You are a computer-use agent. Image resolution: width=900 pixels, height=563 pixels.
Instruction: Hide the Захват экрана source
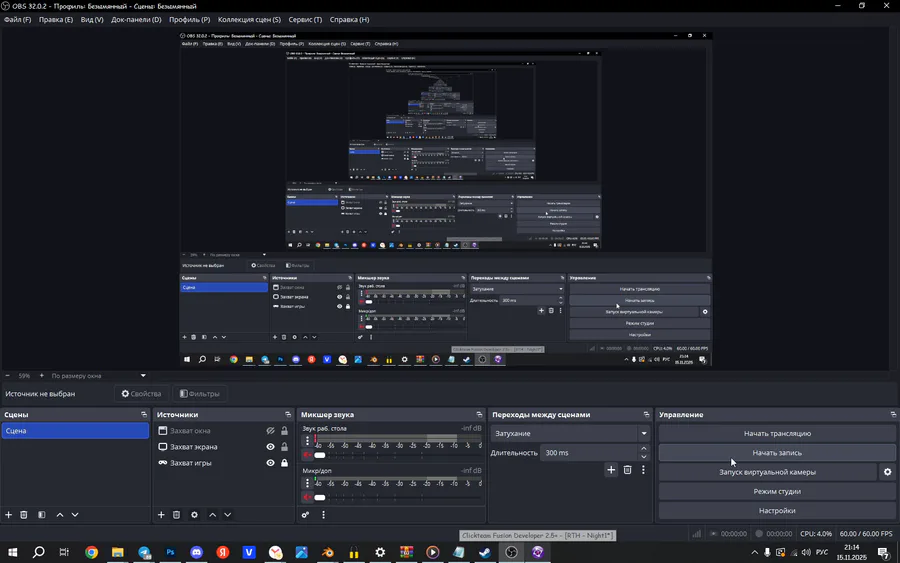tap(270, 447)
